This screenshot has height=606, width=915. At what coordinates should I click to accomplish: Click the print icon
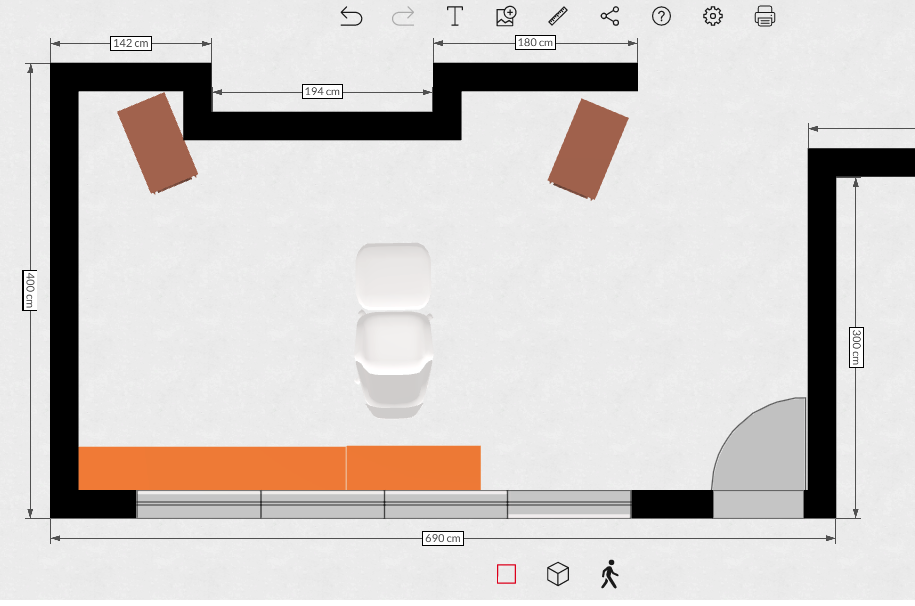coord(765,16)
